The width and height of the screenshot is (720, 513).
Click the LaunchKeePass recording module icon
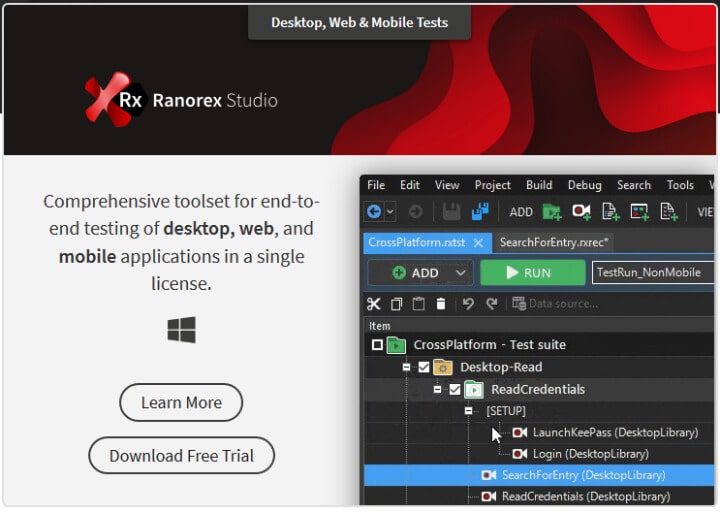pyautogui.click(x=520, y=432)
